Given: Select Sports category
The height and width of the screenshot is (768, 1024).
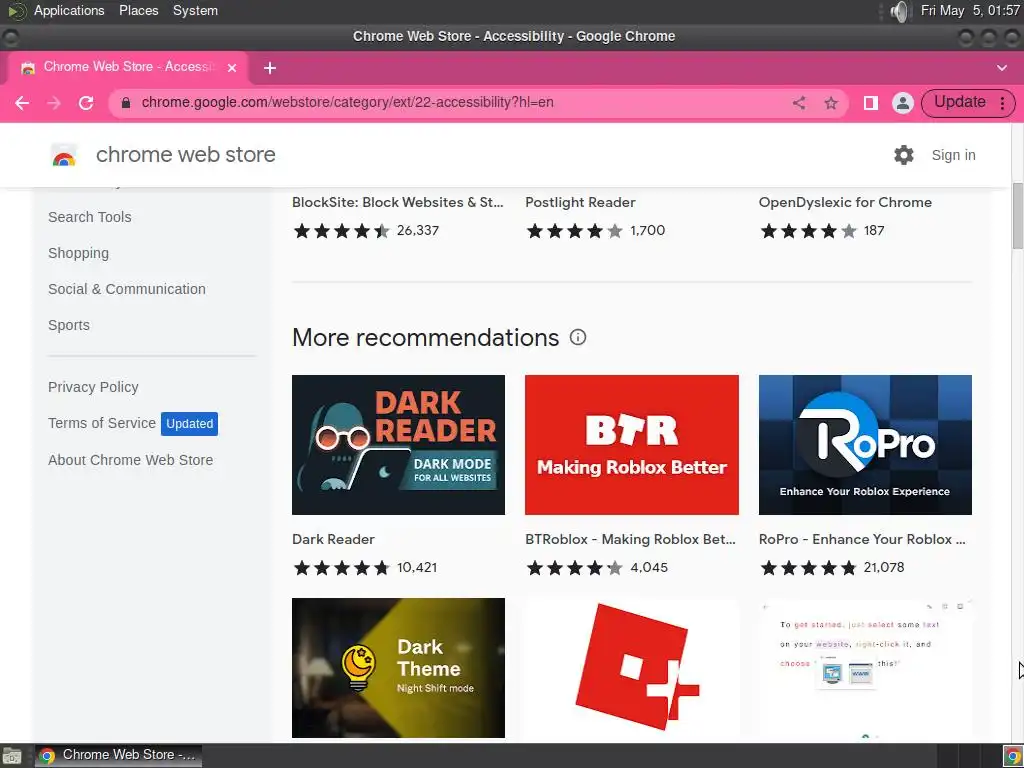Looking at the screenshot, I should (x=69, y=325).
